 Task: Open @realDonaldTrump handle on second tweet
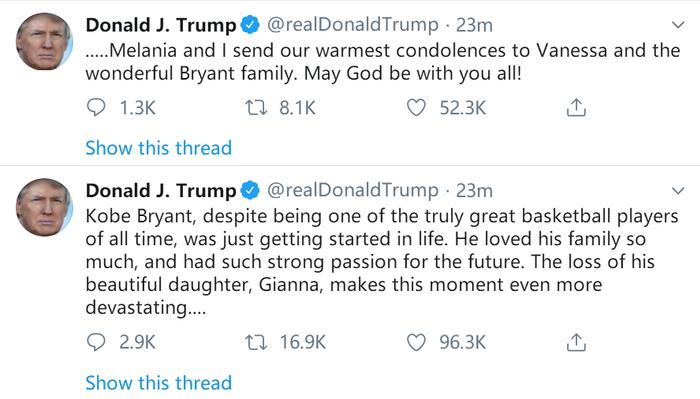click(x=353, y=191)
